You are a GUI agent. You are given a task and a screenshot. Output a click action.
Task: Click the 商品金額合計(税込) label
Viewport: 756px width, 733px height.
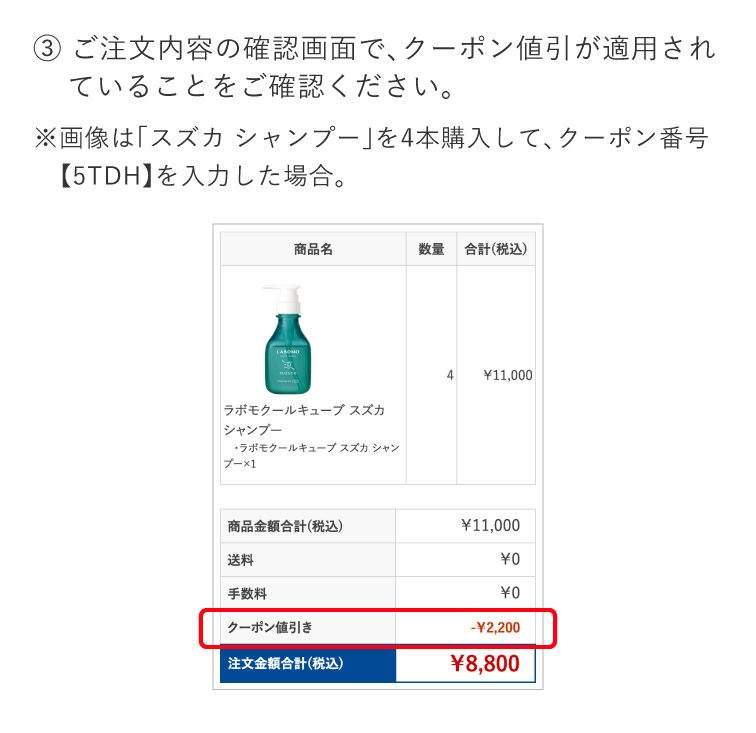point(285,526)
